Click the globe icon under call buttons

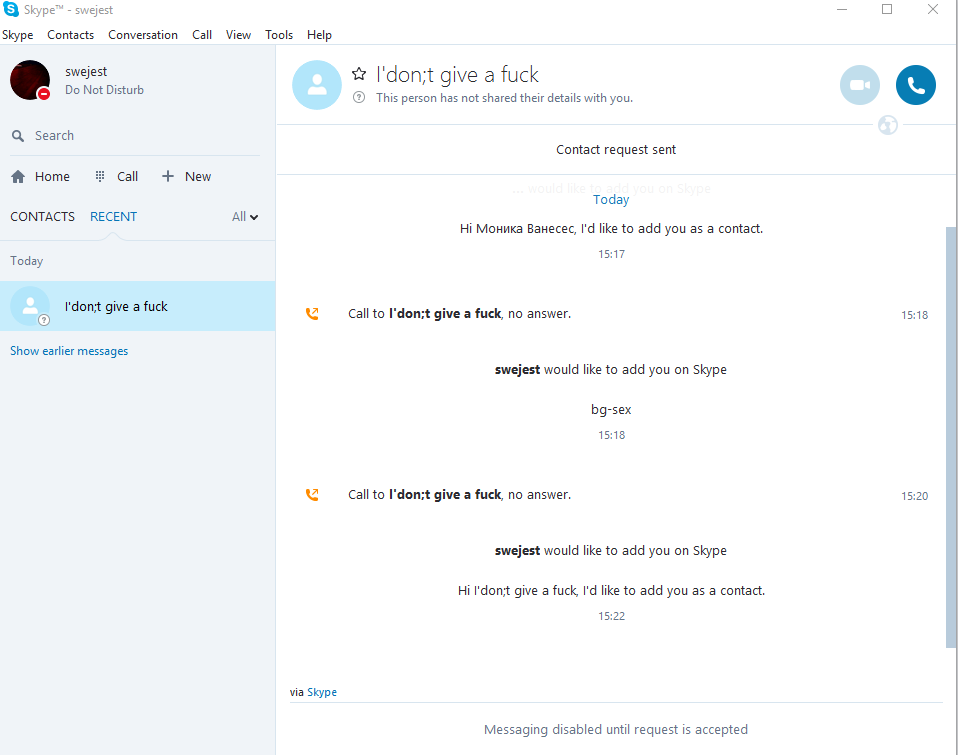tap(888, 125)
